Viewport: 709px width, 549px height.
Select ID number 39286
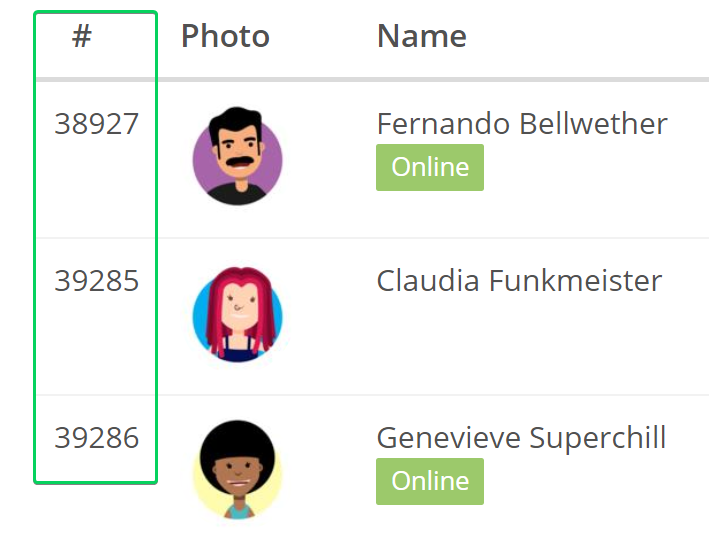[x=96, y=438]
